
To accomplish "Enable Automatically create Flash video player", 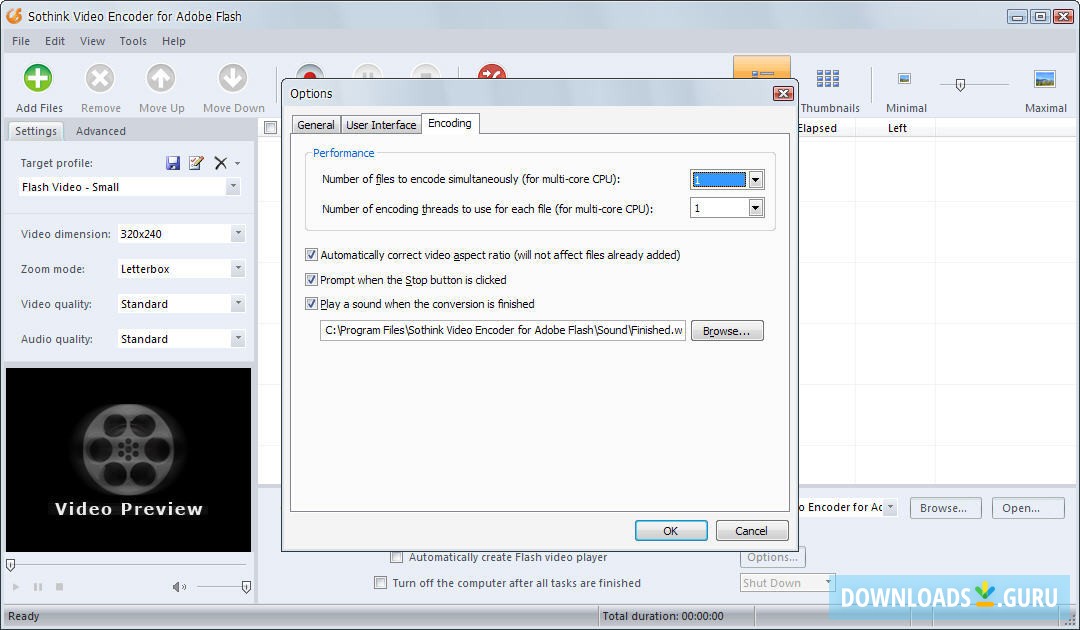I will pos(397,557).
